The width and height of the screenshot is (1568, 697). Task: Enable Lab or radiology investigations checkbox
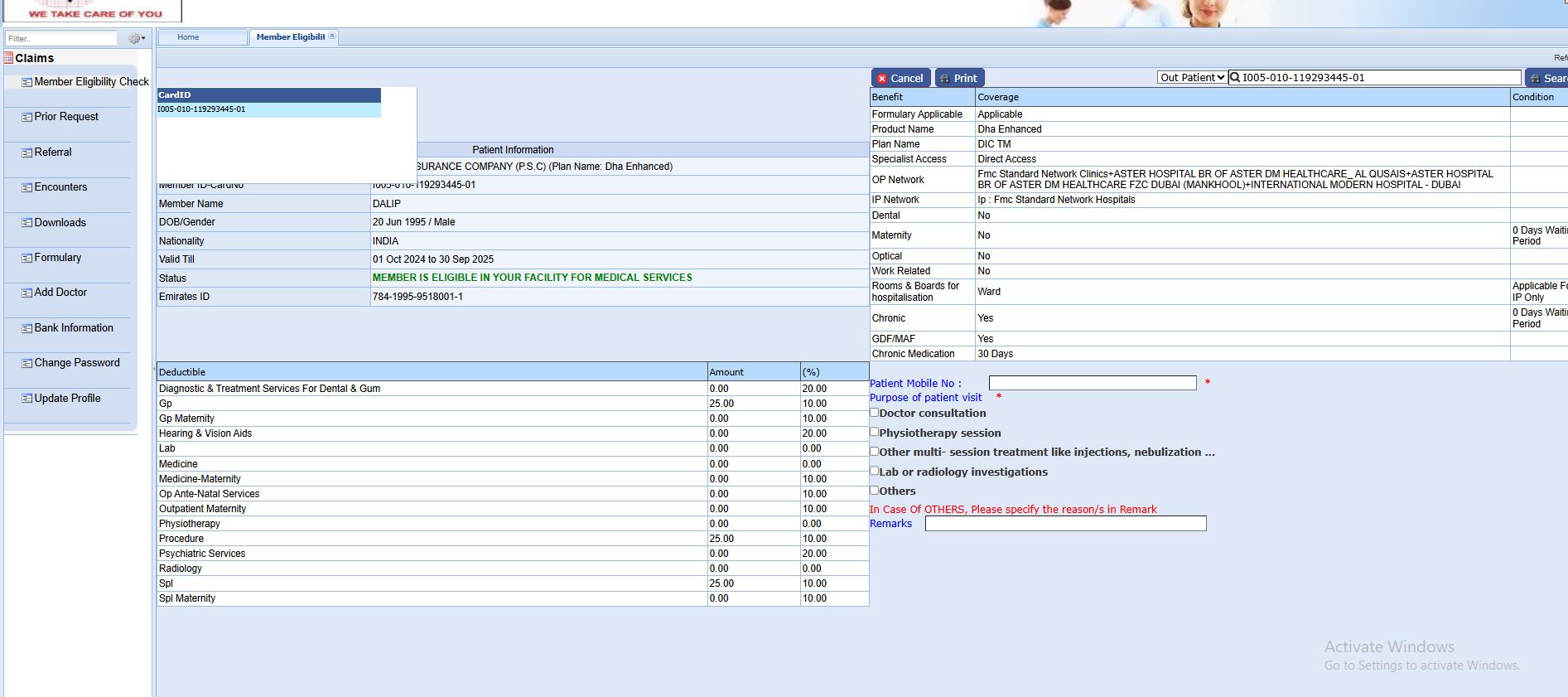point(874,471)
